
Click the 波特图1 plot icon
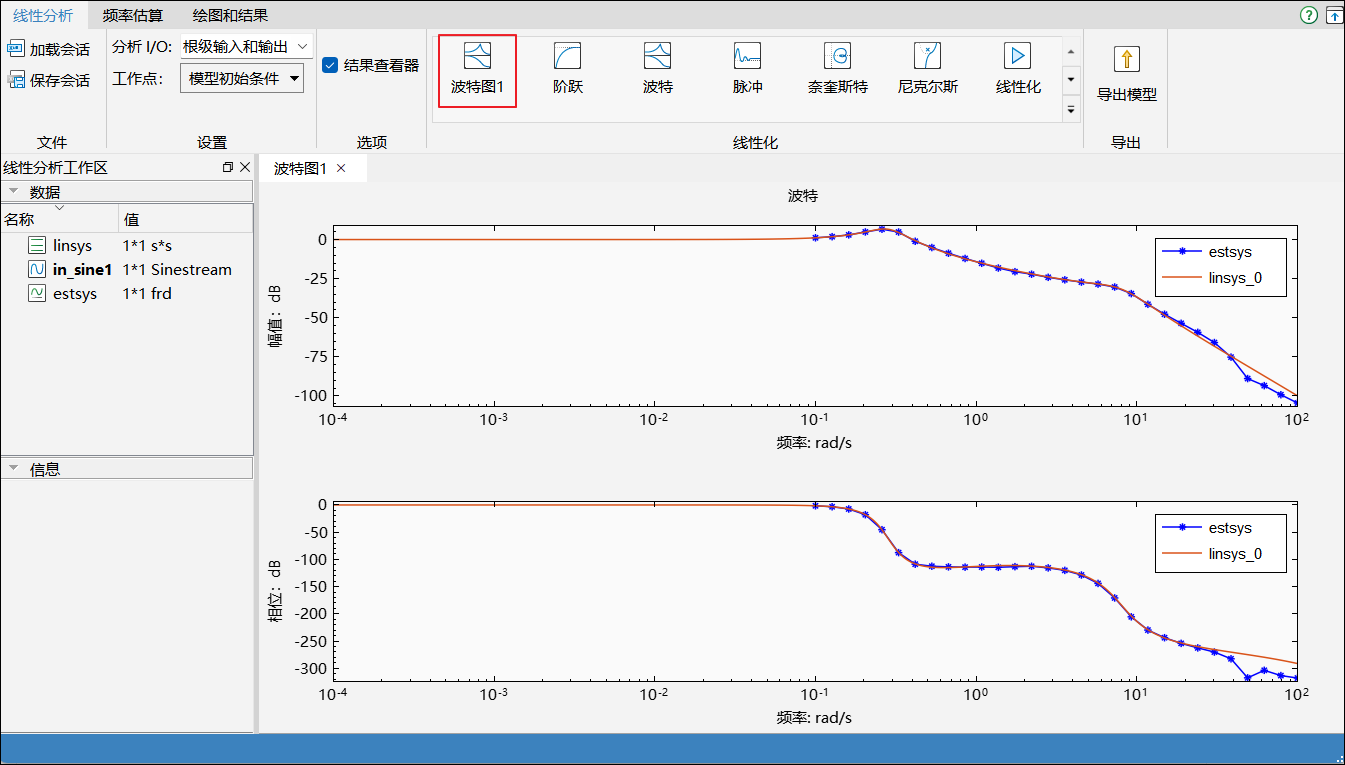pos(477,56)
